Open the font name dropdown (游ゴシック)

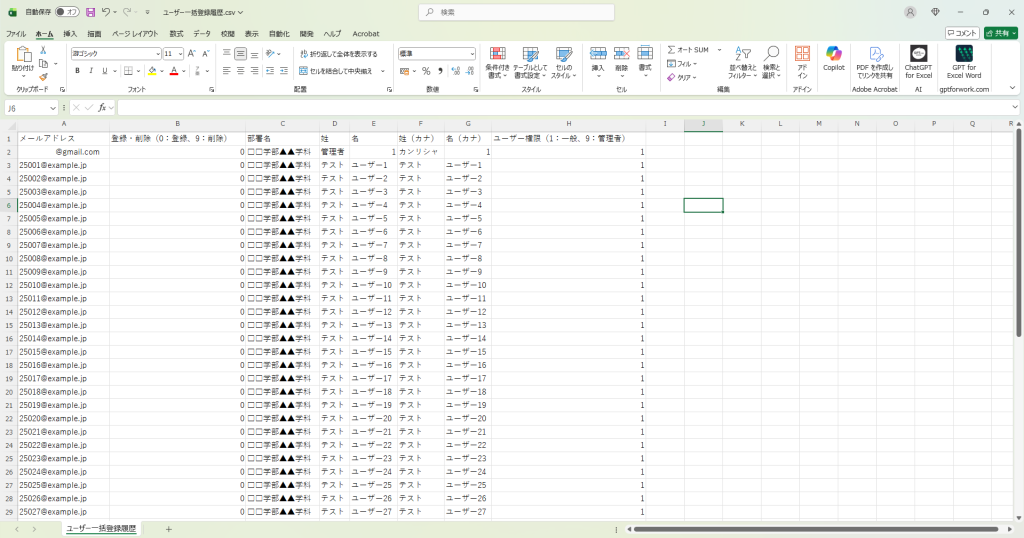(157, 53)
